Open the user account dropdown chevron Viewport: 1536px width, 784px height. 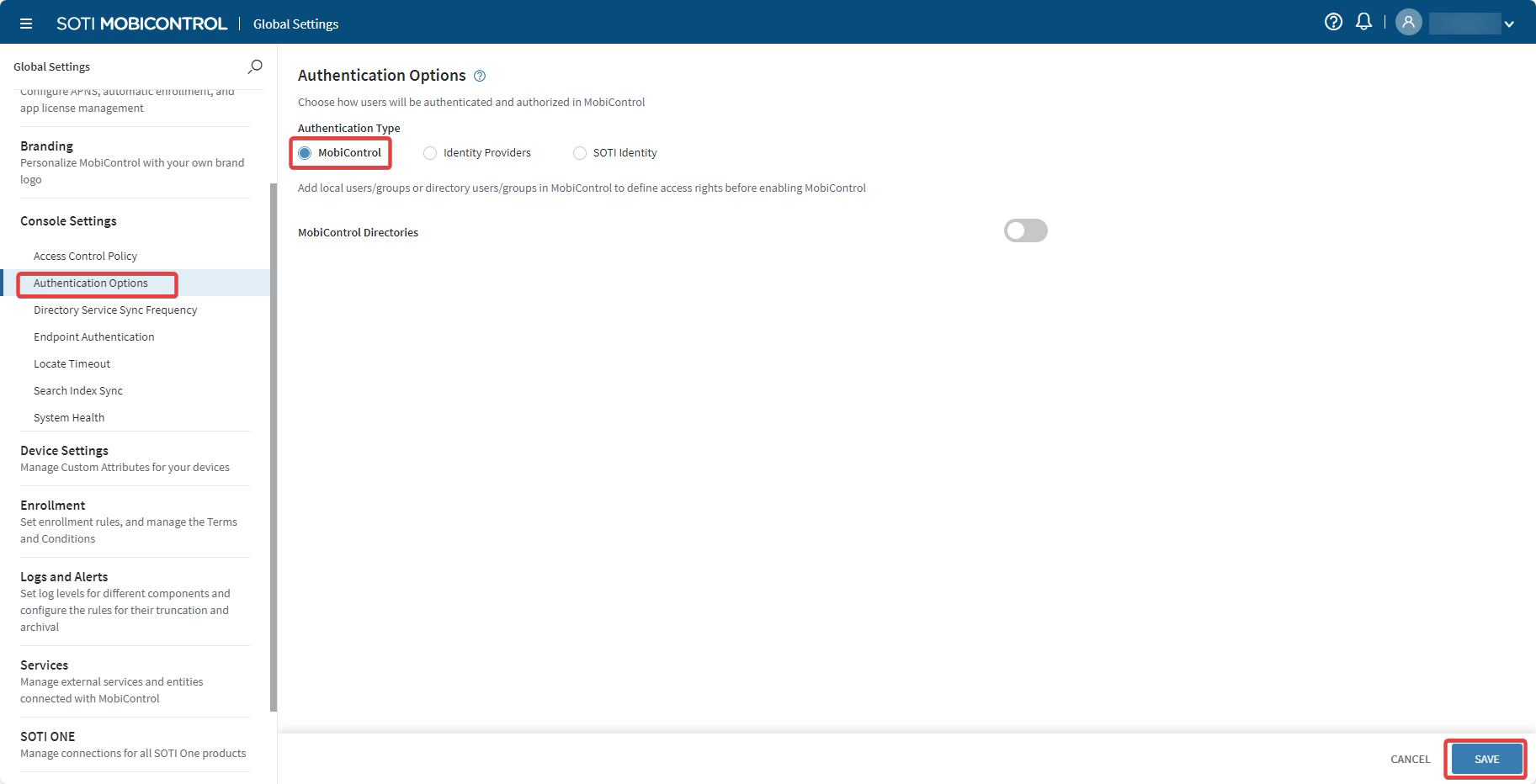point(1510,24)
